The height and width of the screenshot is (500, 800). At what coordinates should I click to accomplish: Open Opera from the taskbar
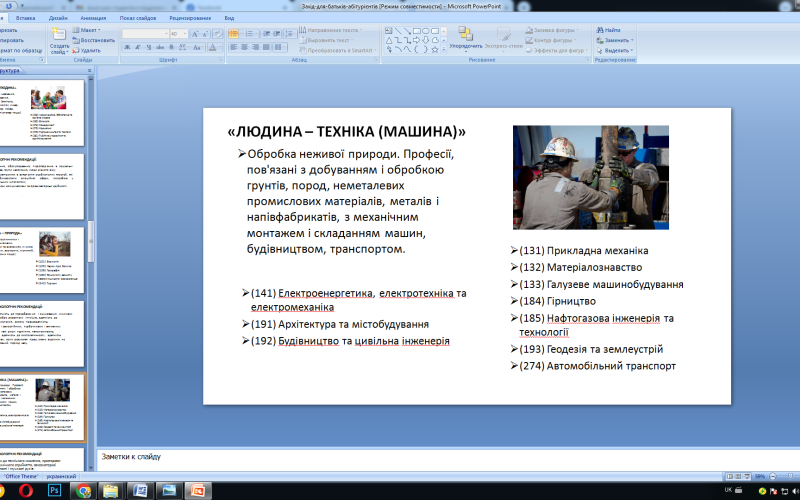pyautogui.click(x=26, y=491)
